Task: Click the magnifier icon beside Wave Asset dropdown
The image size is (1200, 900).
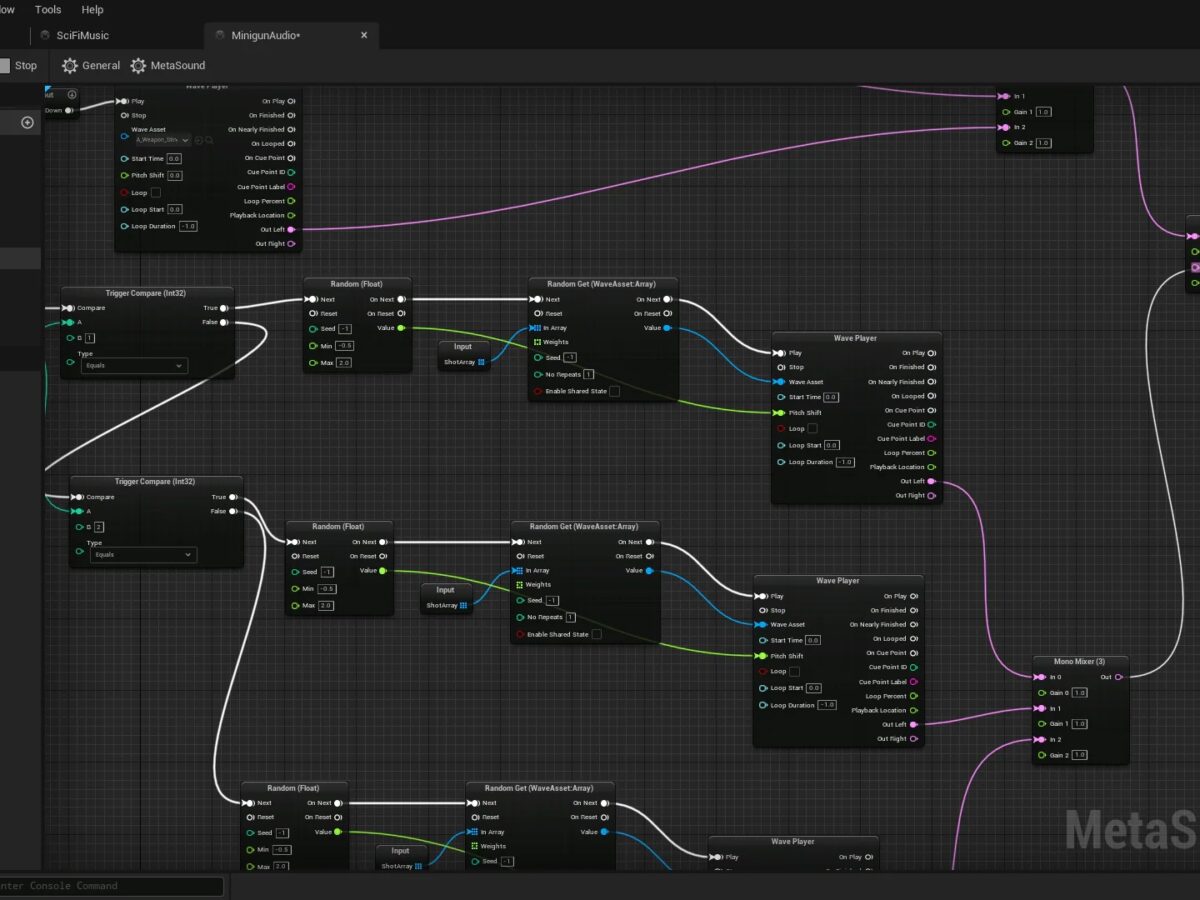Action: point(209,141)
